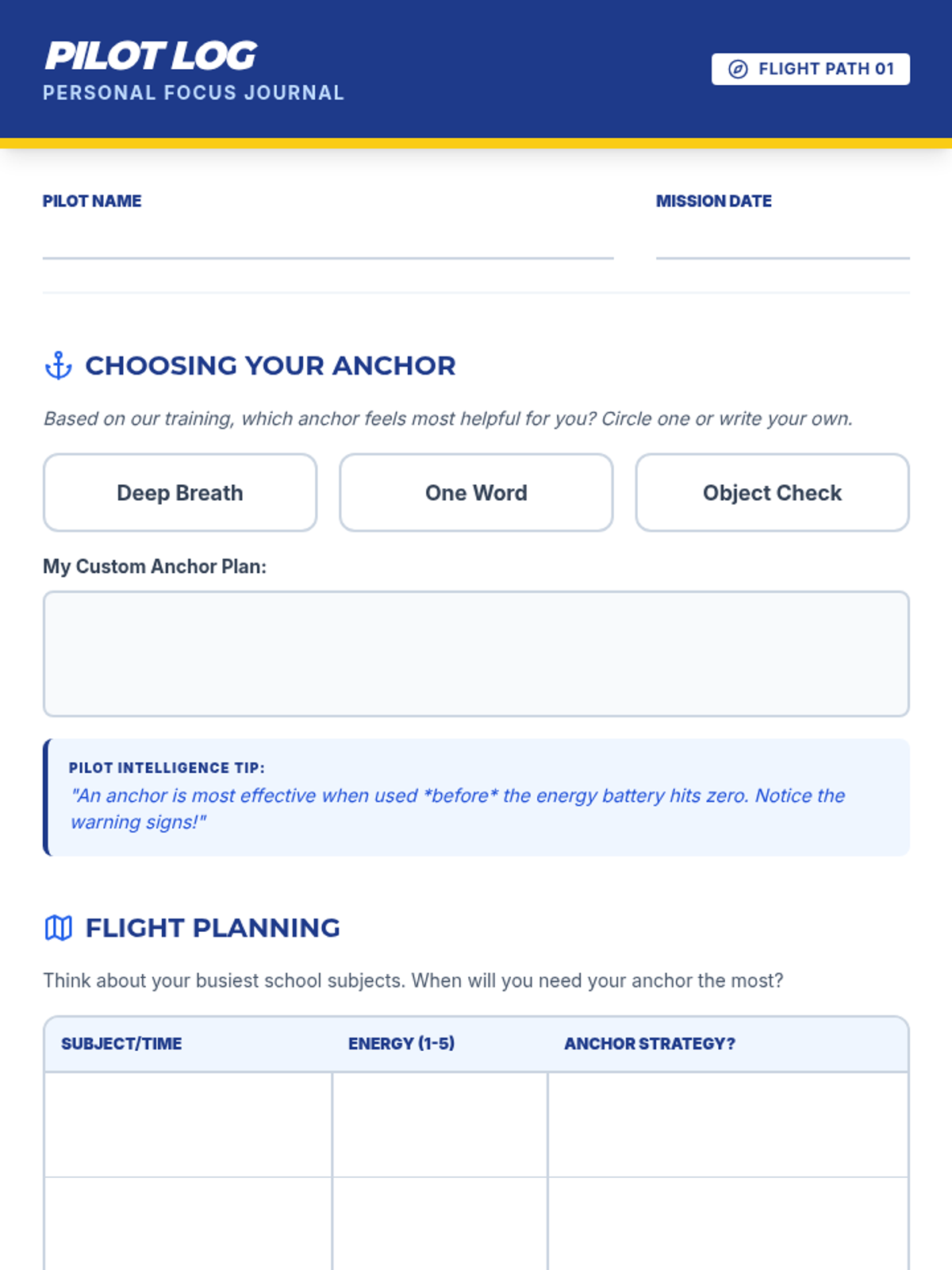Select the Deep Breath anchor option

(x=180, y=493)
